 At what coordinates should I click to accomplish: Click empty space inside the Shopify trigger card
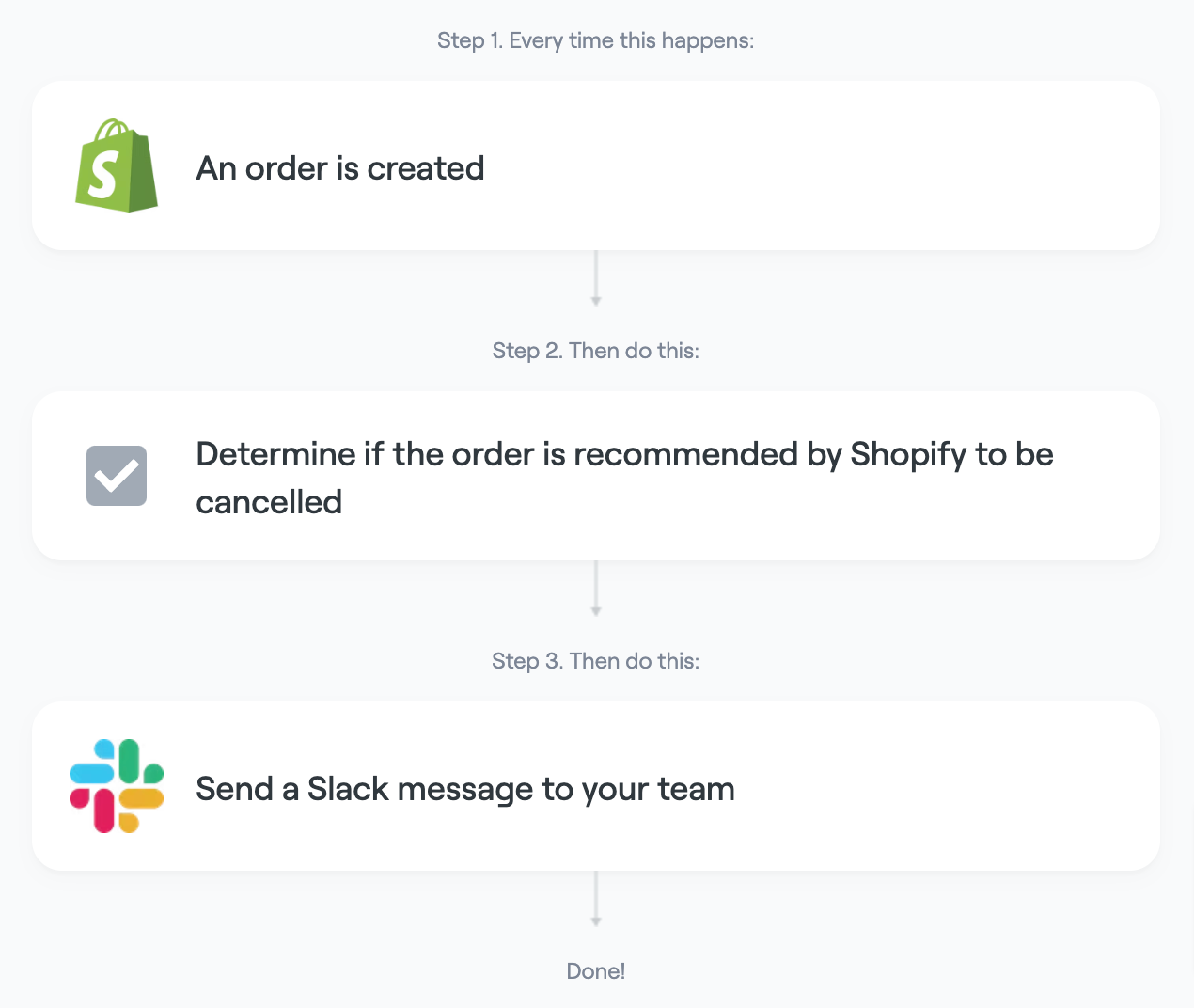(x=827, y=165)
